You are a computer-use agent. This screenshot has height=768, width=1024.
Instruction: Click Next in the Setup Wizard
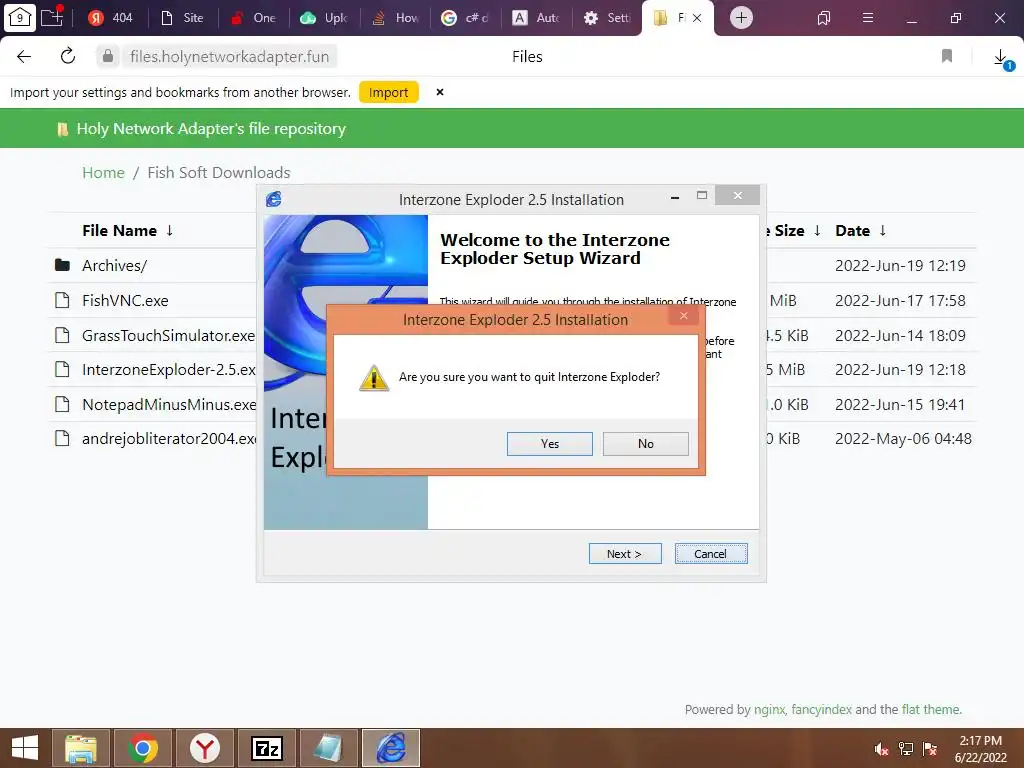[625, 554]
